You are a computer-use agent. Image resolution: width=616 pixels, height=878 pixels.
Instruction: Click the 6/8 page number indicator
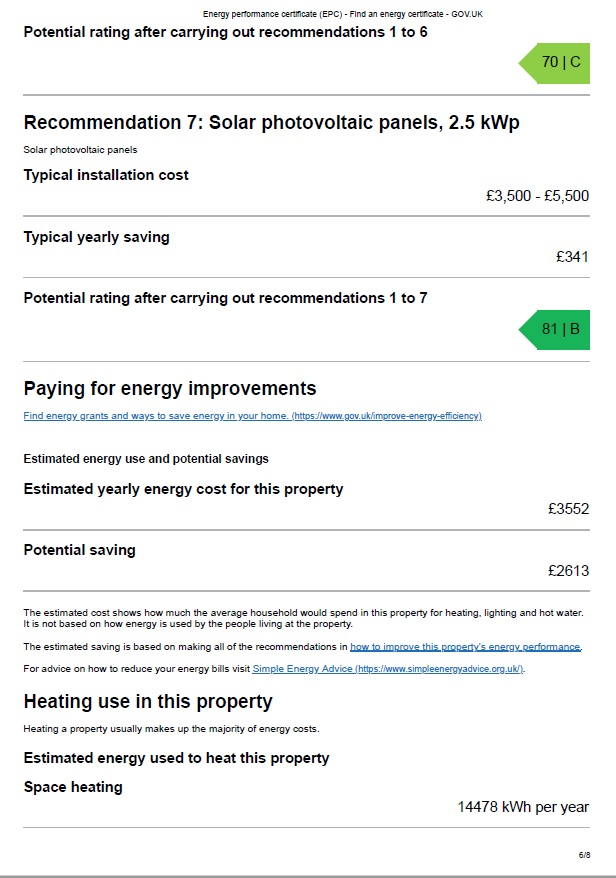point(584,855)
